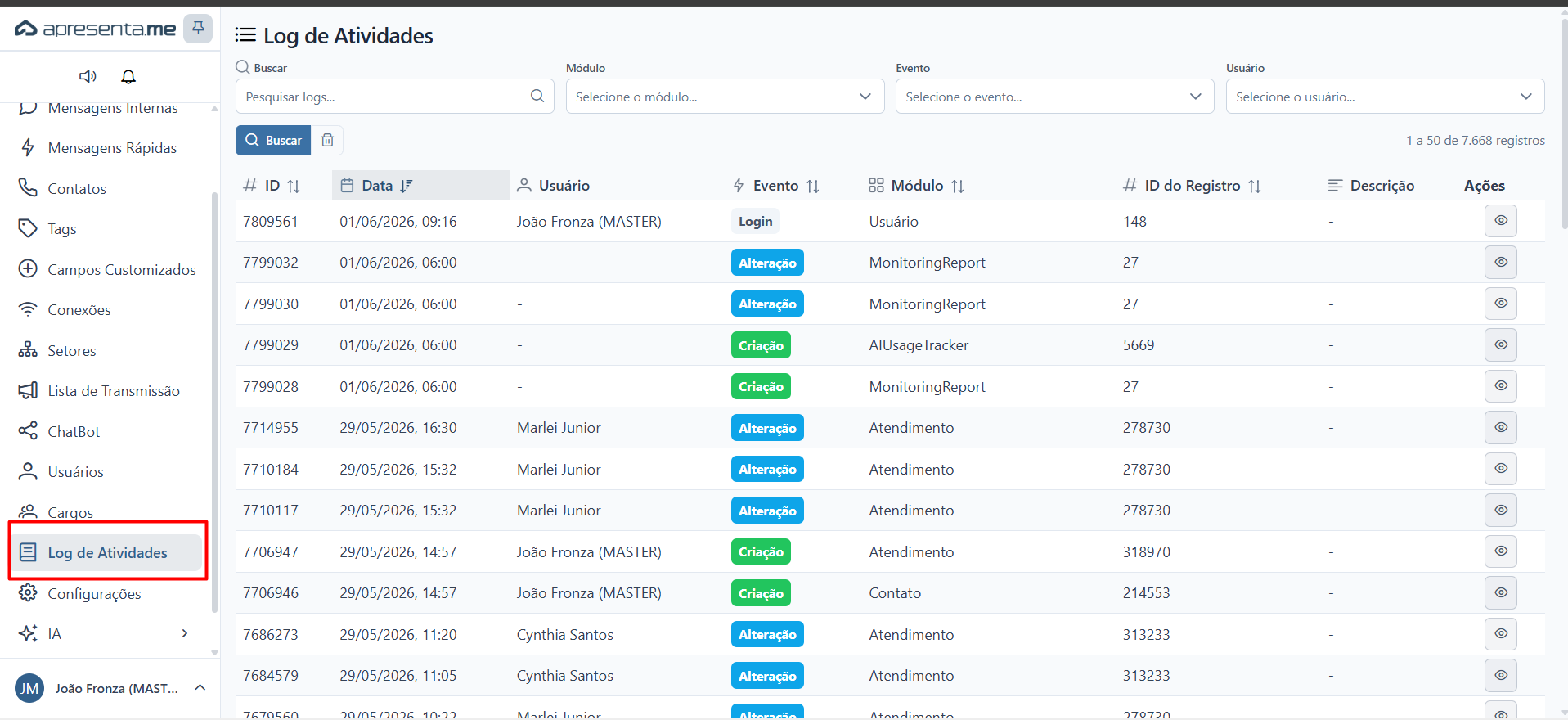Click the blue Buscar button
The width and height of the screenshot is (1568, 720).
(x=273, y=140)
